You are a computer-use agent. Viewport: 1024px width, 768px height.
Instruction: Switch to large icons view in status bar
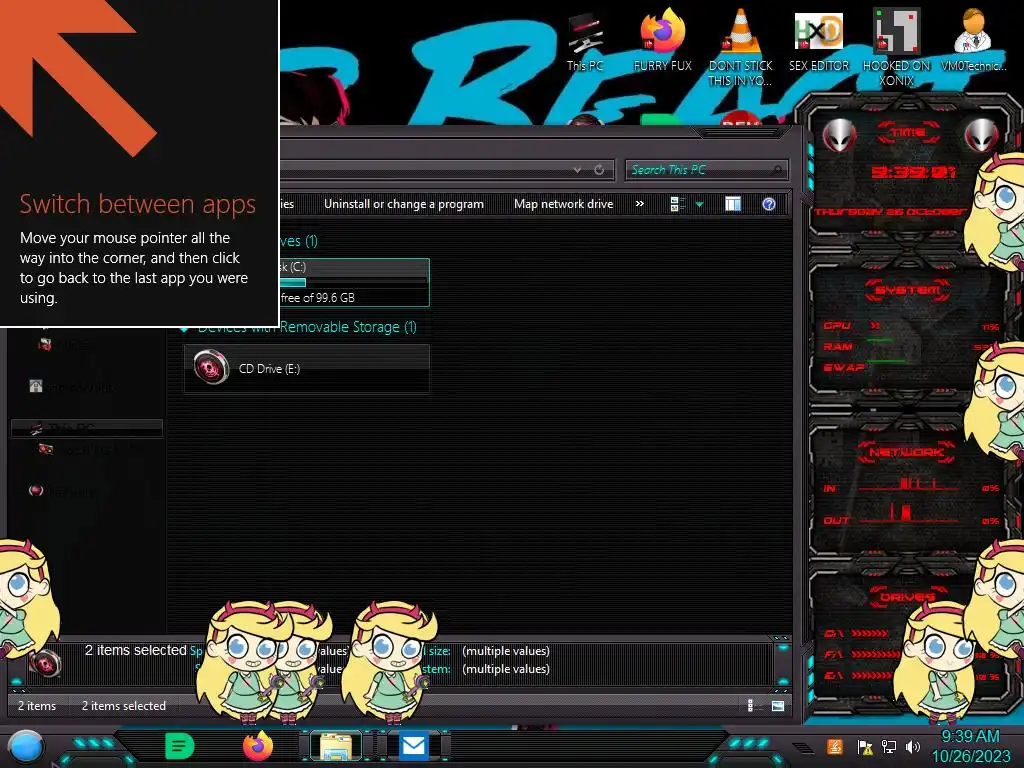tap(777, 705)
